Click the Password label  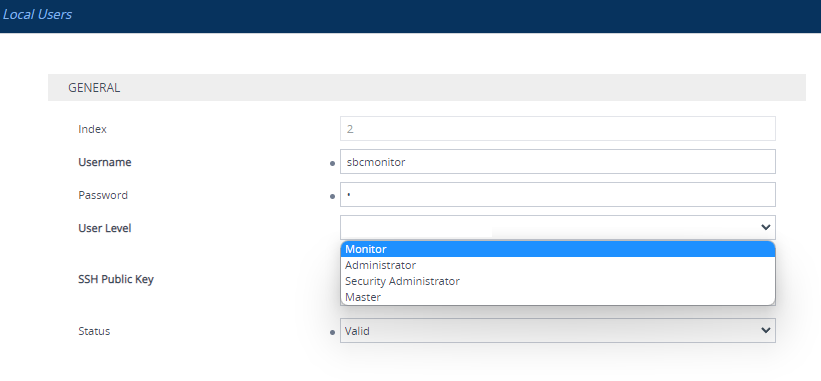(x=103, y=195)
